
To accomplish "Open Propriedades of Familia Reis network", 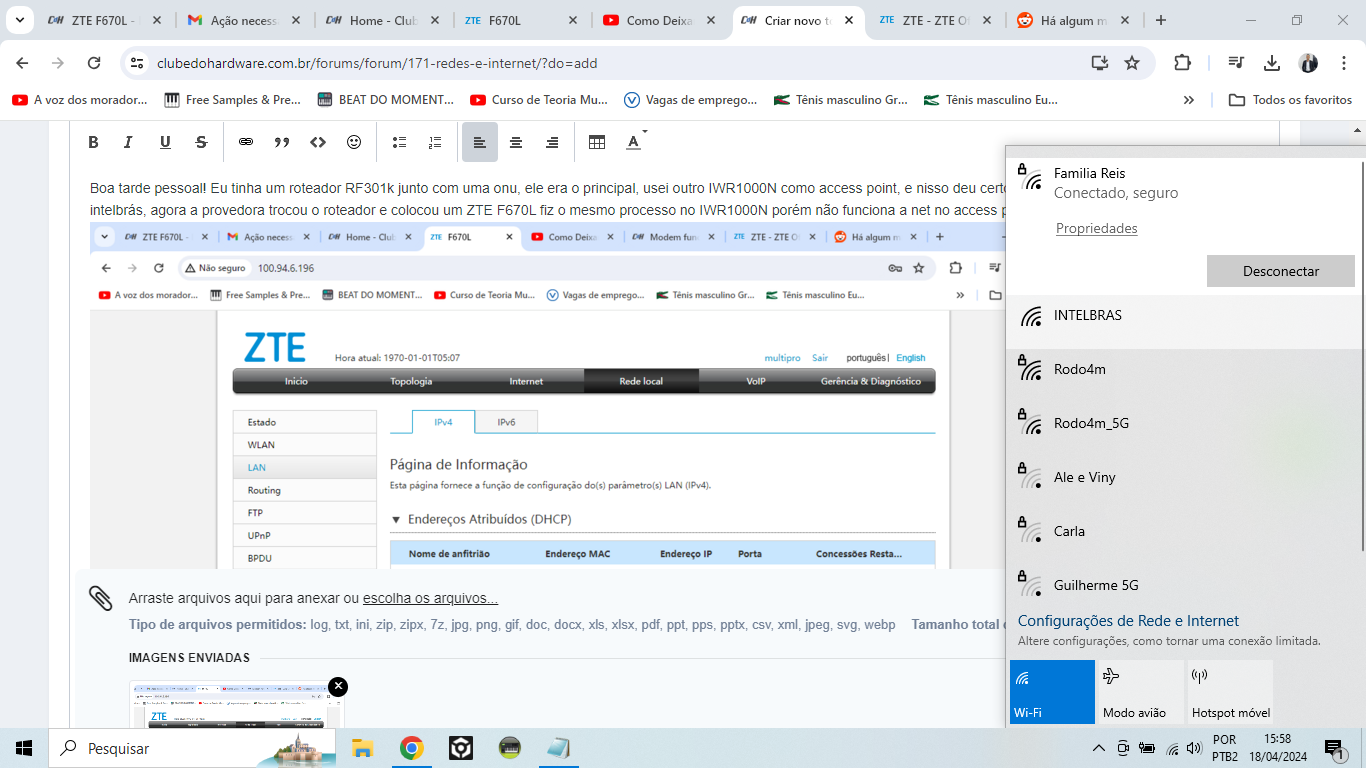I will click(1097, 228).
